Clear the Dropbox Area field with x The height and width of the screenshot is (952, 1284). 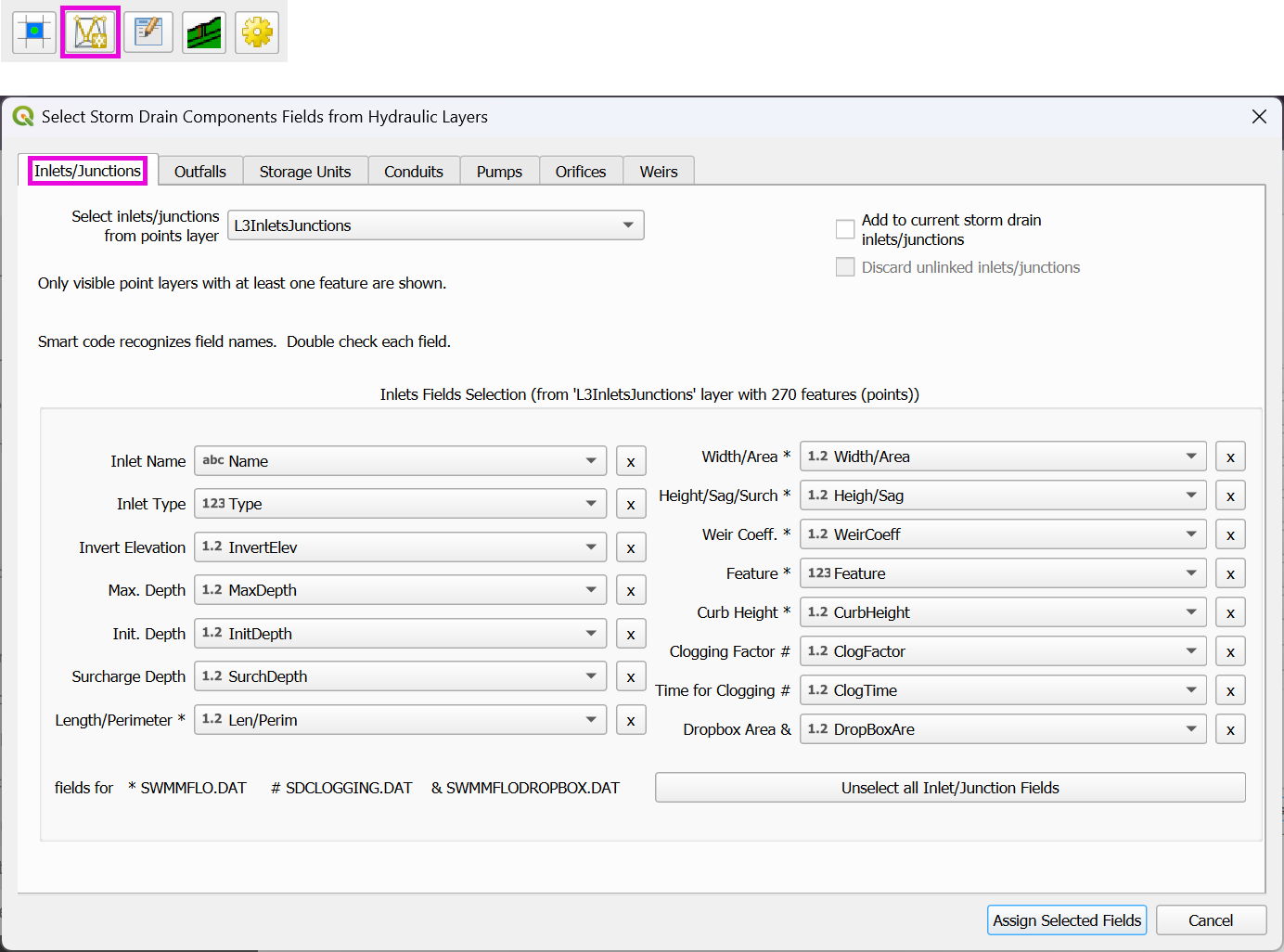click(1230, 730)
